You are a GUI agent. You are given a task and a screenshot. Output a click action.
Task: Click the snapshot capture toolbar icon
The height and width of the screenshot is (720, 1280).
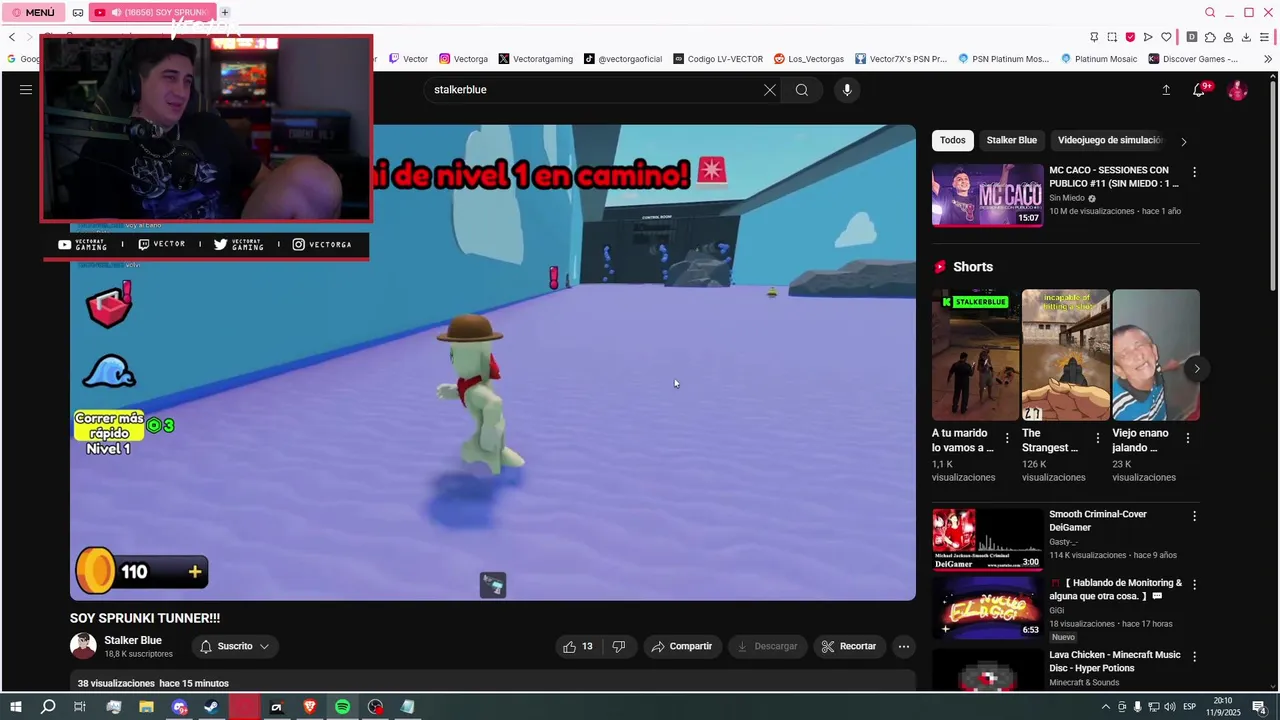point(1112,37)
